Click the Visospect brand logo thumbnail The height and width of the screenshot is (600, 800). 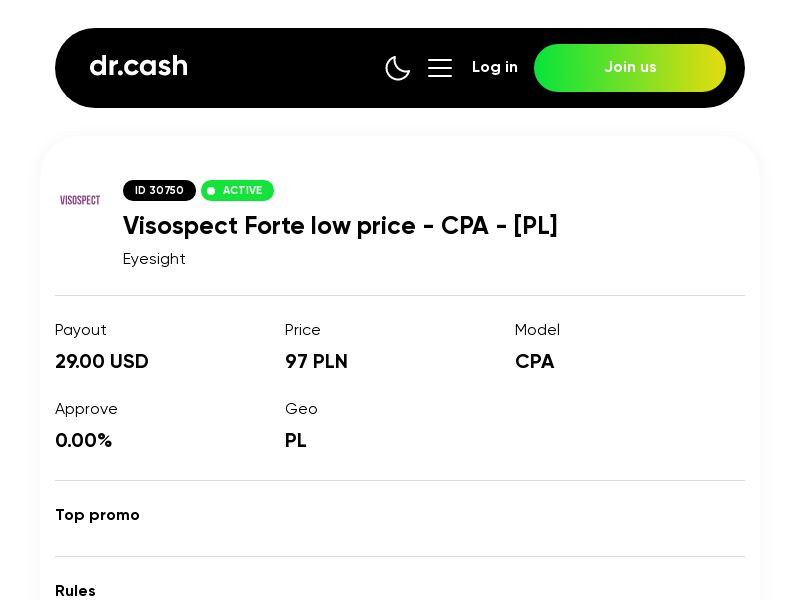(80, 200)
